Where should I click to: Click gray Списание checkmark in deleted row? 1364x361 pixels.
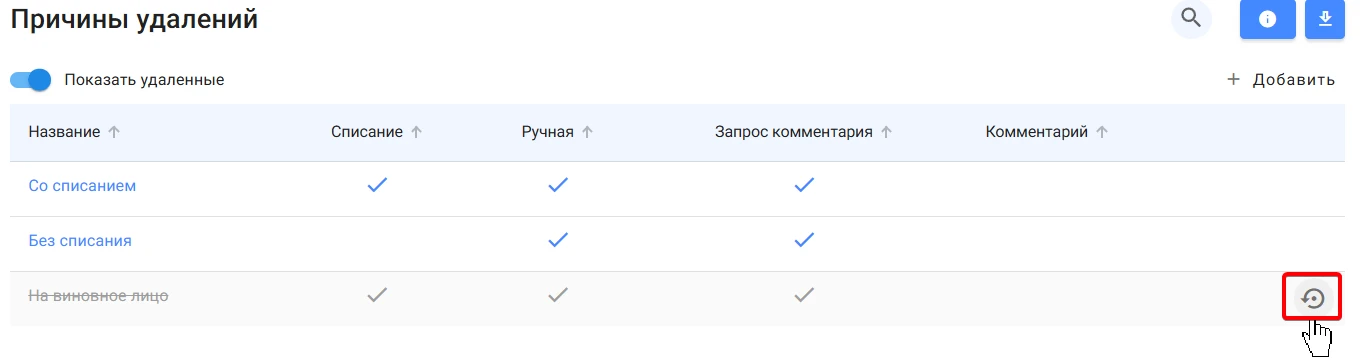(377, 295)
